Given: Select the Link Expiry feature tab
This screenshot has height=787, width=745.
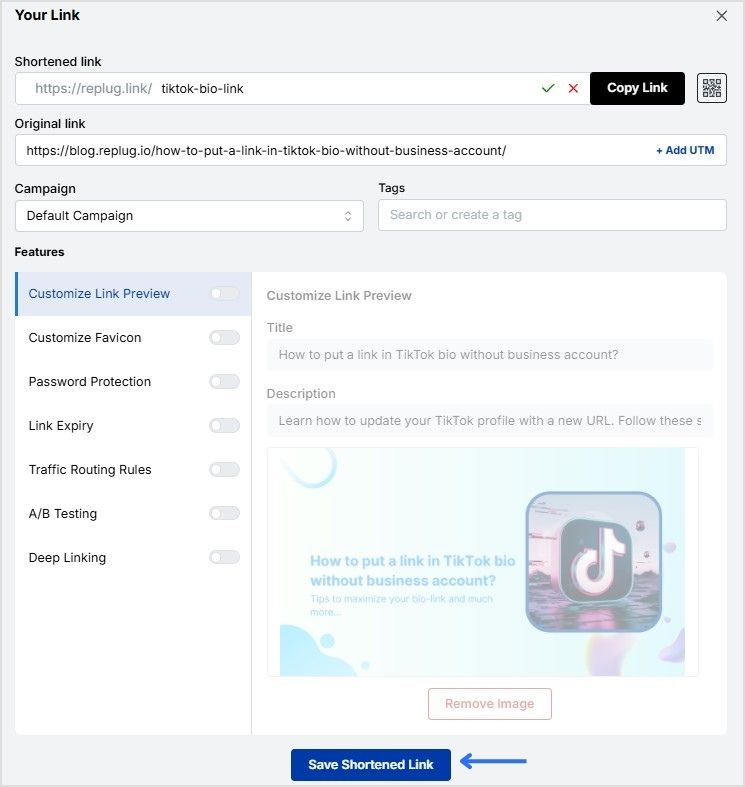Looking at the screenshot, I should pyautogui.click(x=133, y=426).
